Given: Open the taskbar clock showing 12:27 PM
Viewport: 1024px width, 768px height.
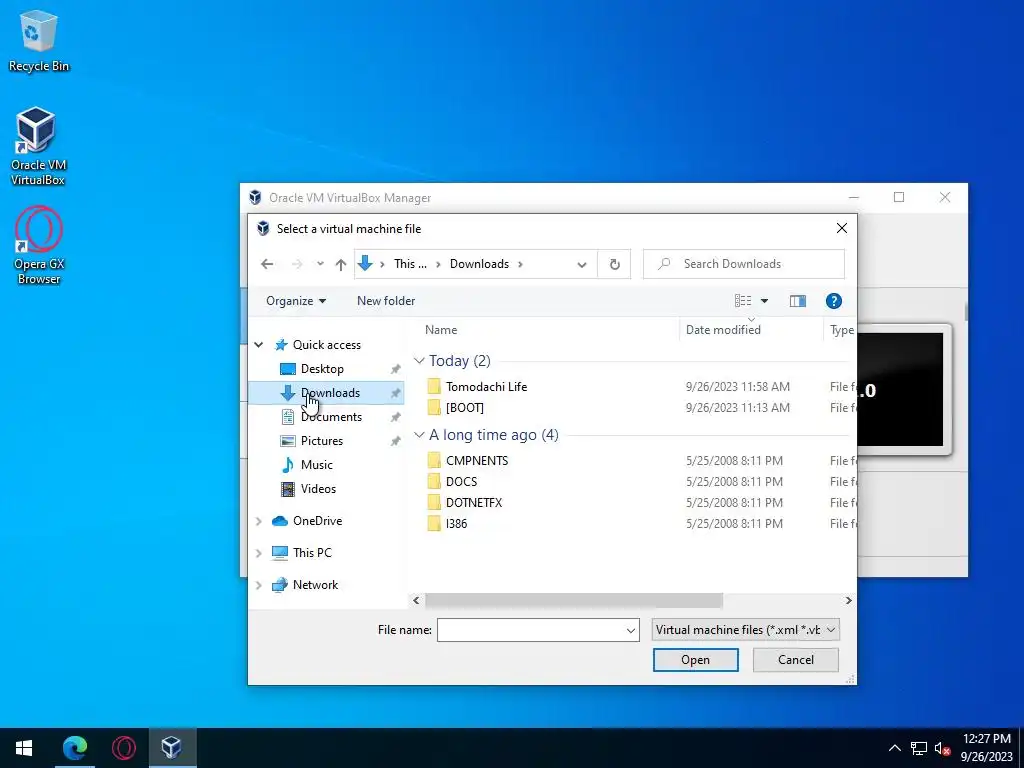Looking at the screenshot, I should [986, 748].
